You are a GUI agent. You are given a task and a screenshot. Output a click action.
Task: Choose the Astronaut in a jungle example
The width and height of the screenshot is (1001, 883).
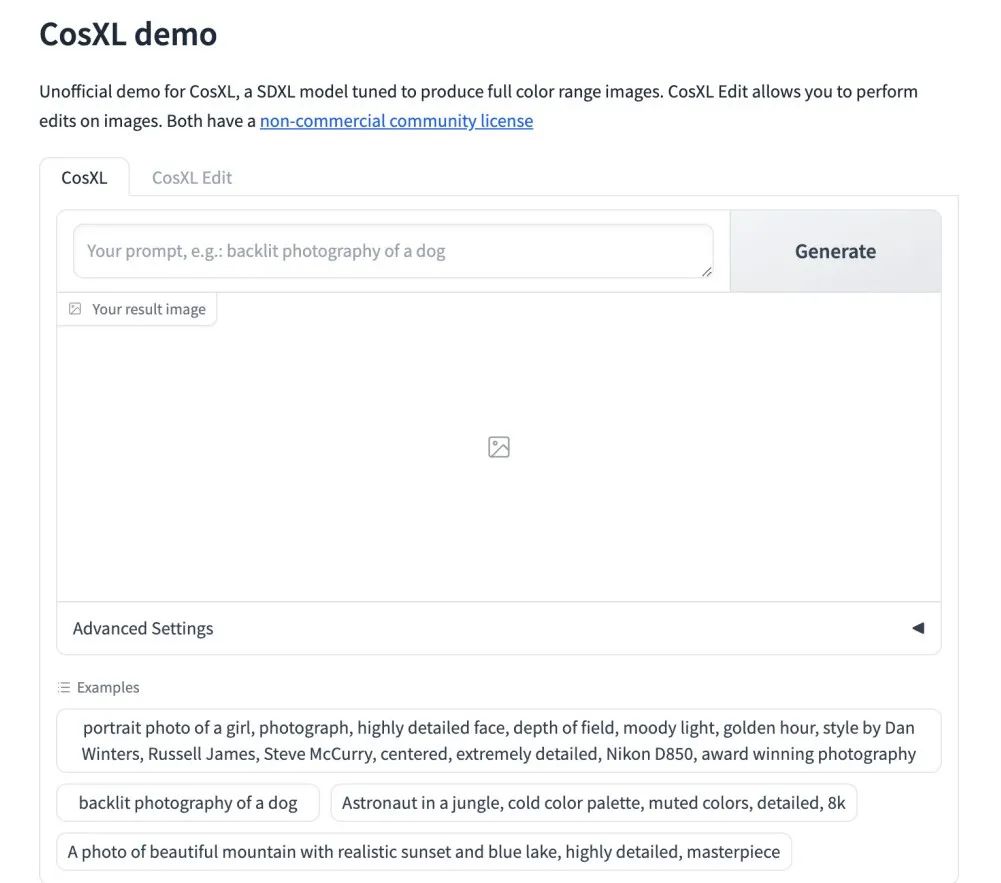point(594,803)
